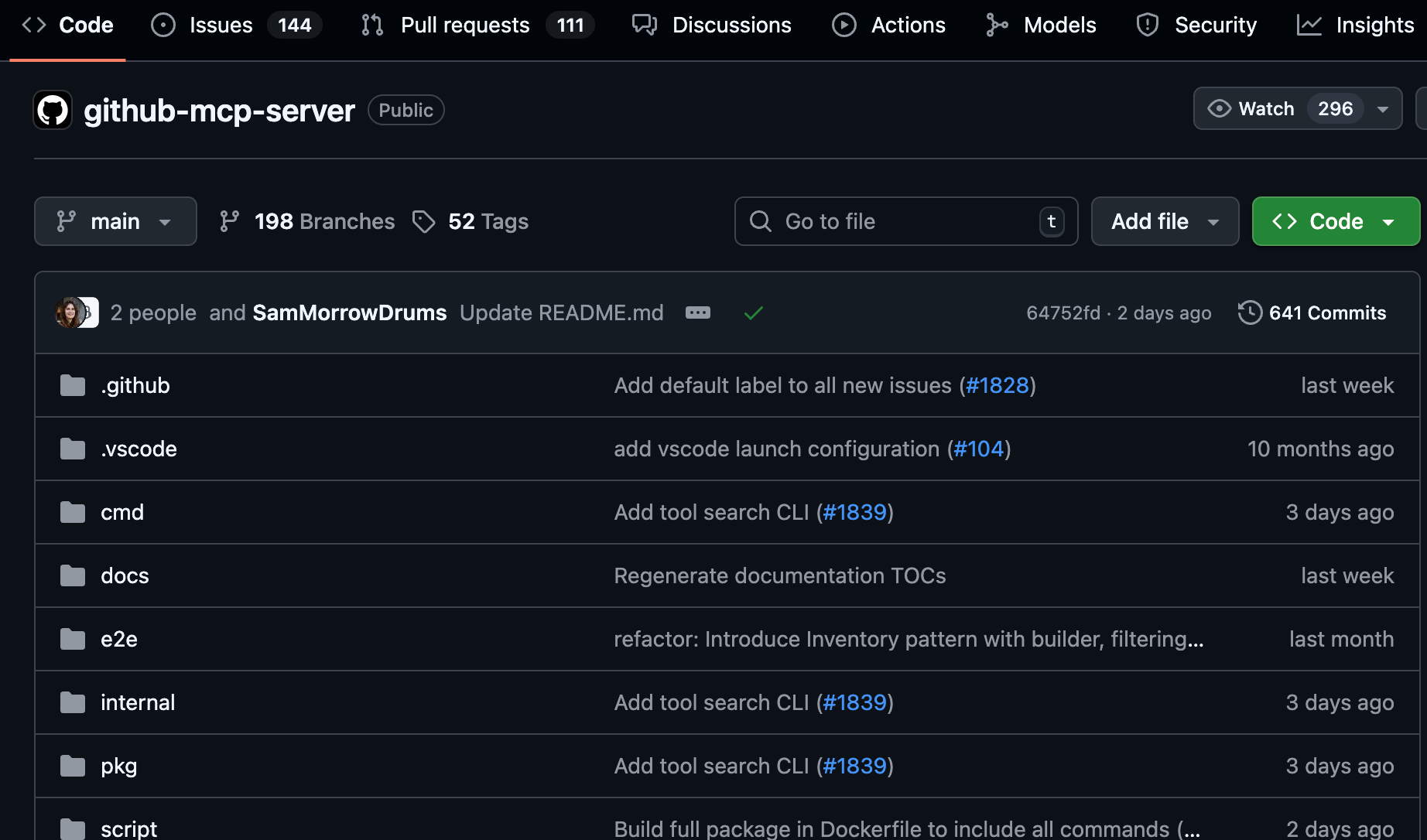Open the cmd folder
Viewport: 1427px width, 840px height.
(122, 512)
